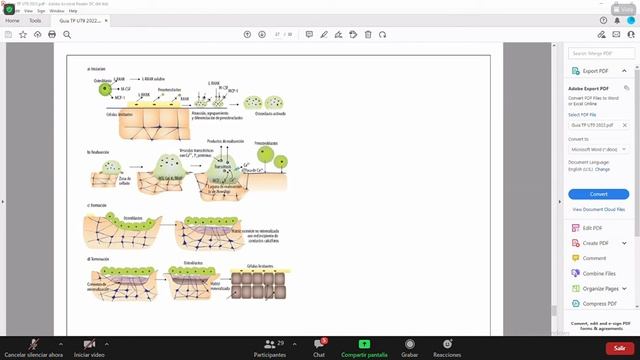
Task: Go to previous page arrow
Action: [247, 35]
